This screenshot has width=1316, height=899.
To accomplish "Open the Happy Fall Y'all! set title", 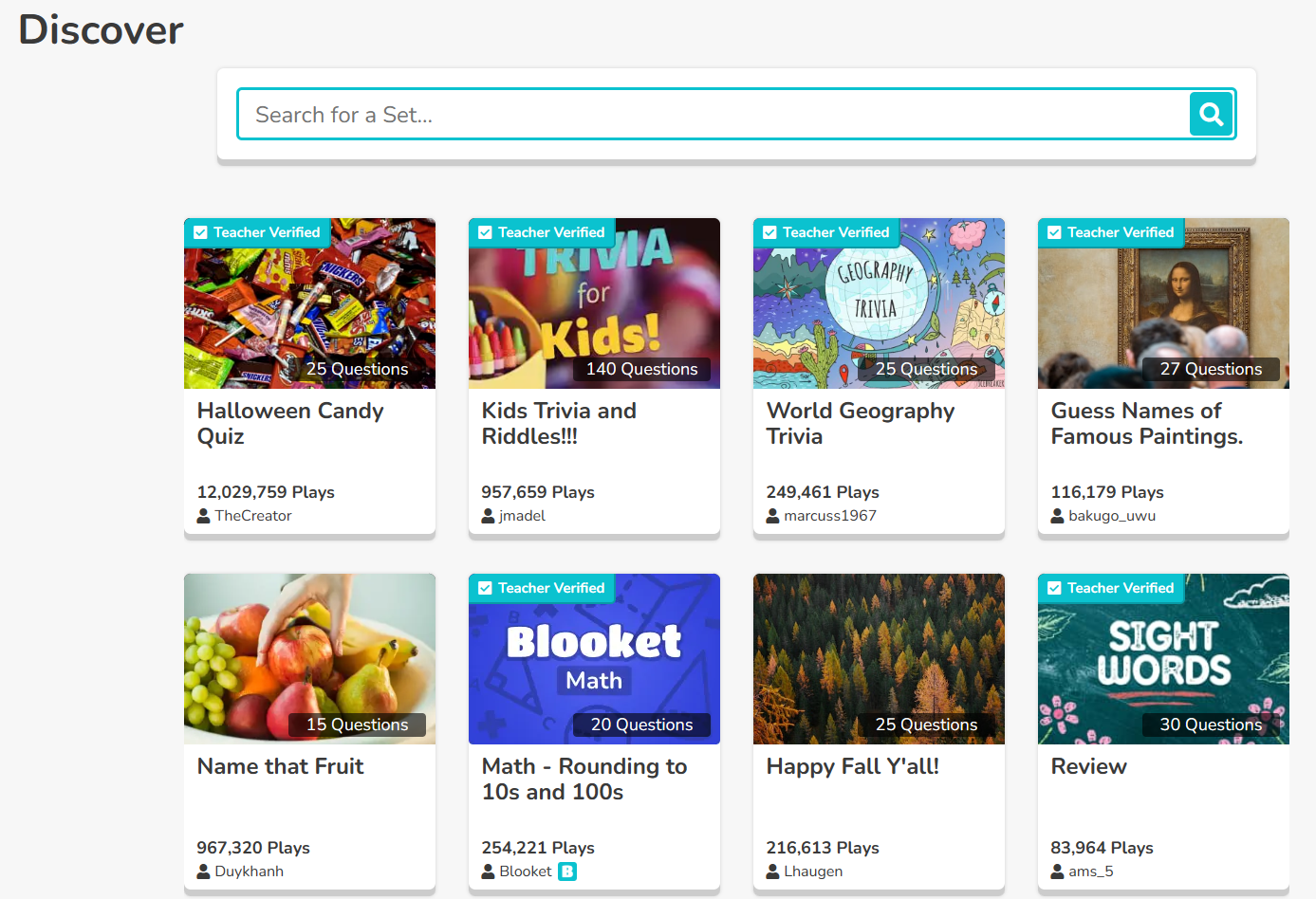I will click(x=852, y=766).
